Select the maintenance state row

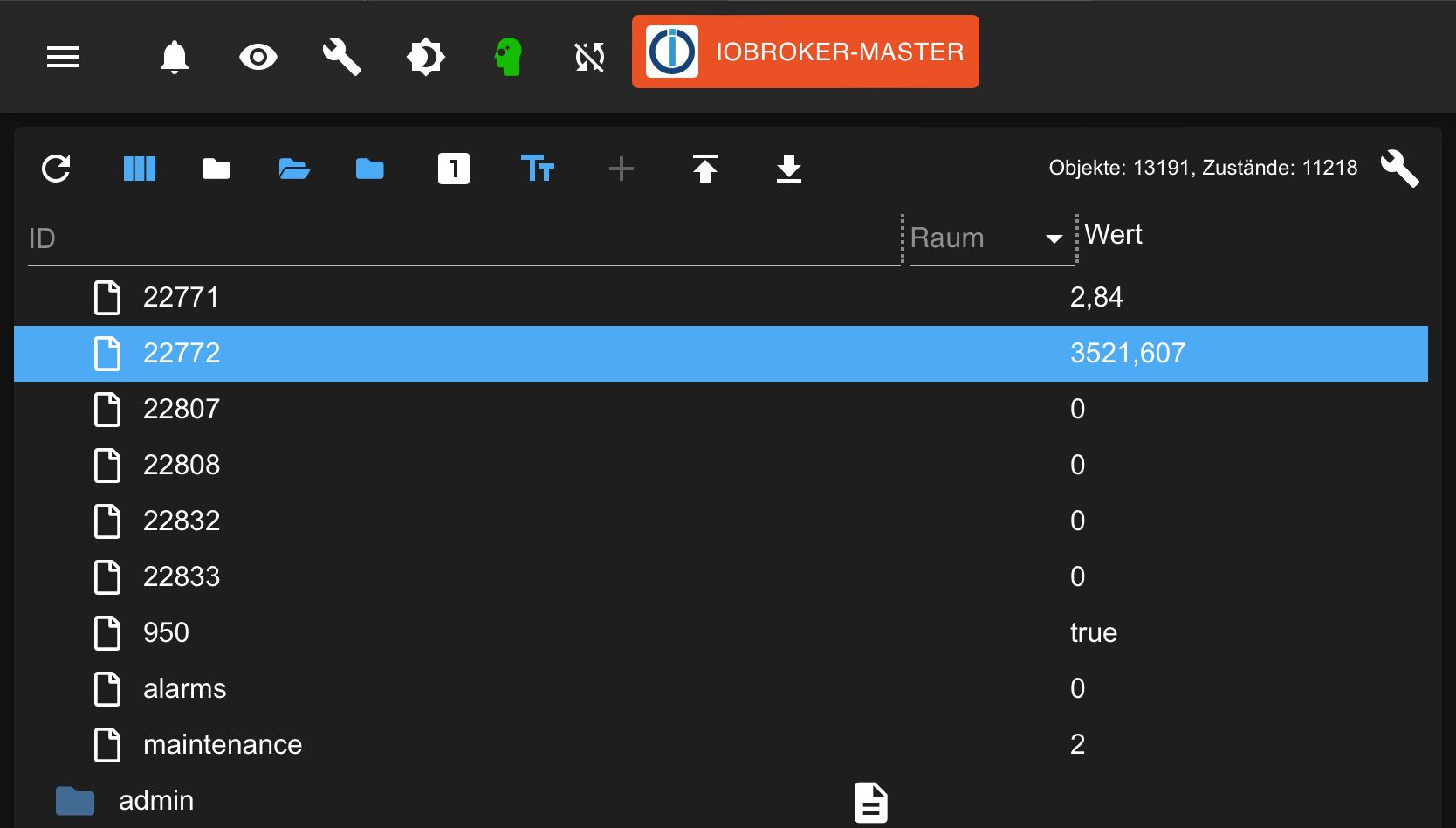pyautogui.click(x=721, y=745)
